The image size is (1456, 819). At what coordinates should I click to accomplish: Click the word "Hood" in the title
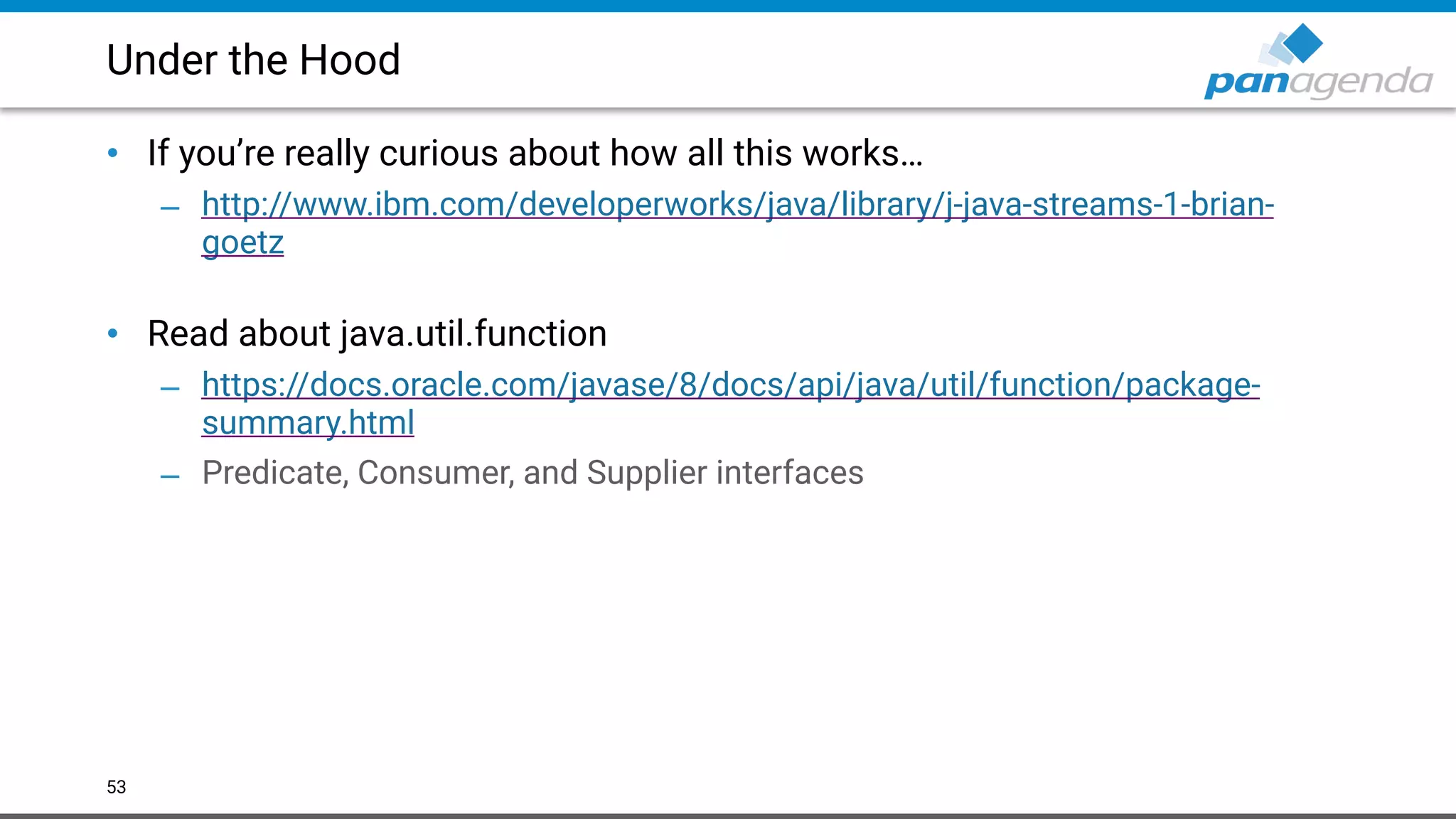point(349,60)
